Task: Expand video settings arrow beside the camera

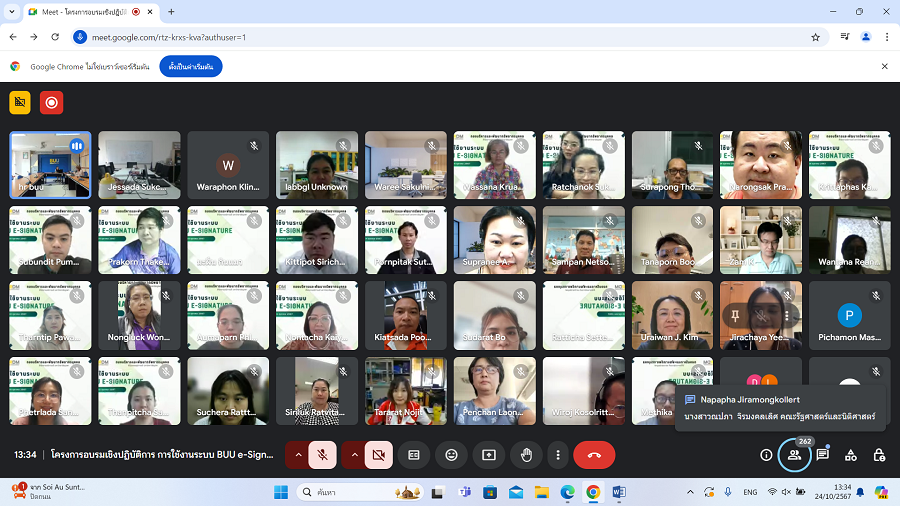Action: pyautogui.click(x=353, y=455)
